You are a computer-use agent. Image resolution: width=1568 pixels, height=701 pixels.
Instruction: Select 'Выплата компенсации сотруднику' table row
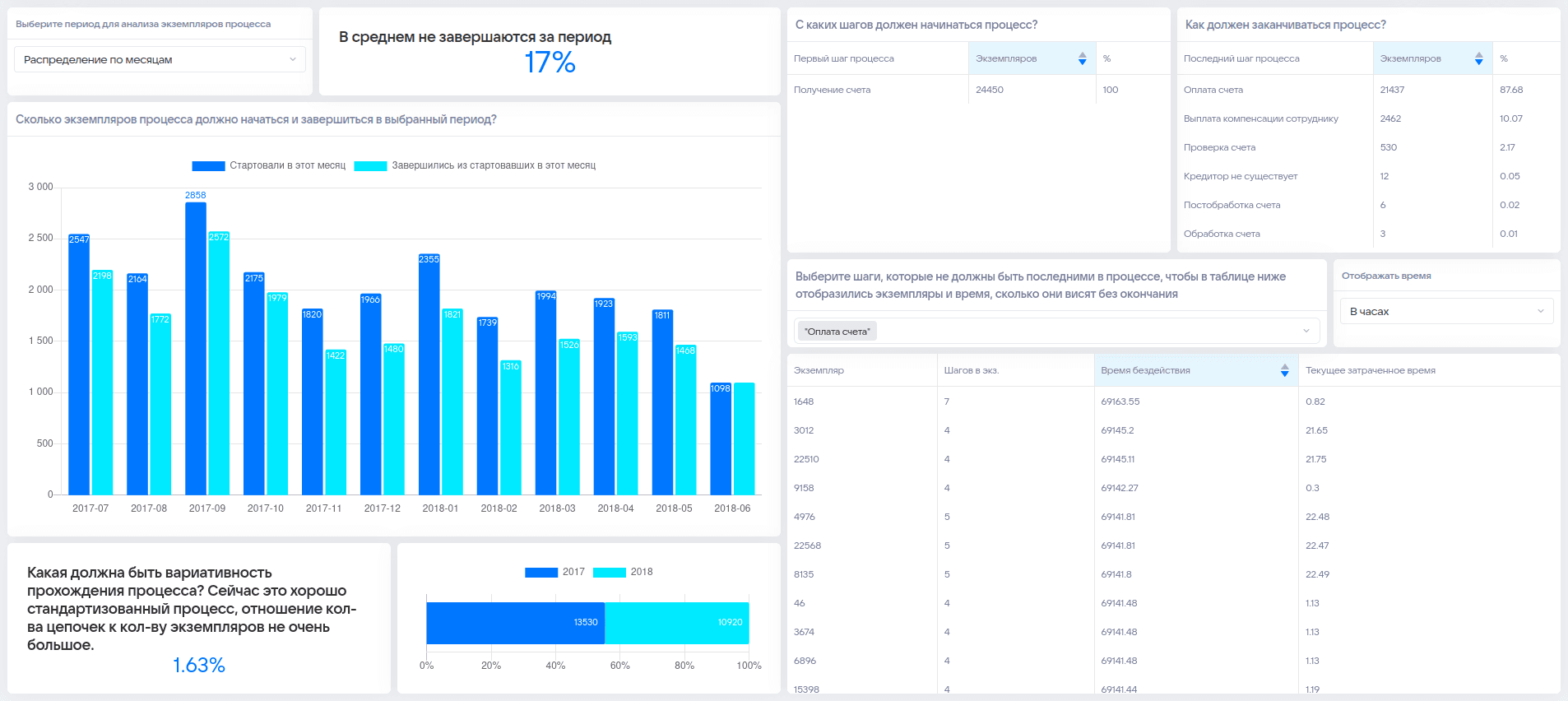pyautogui.click(x=1368, y=118)
